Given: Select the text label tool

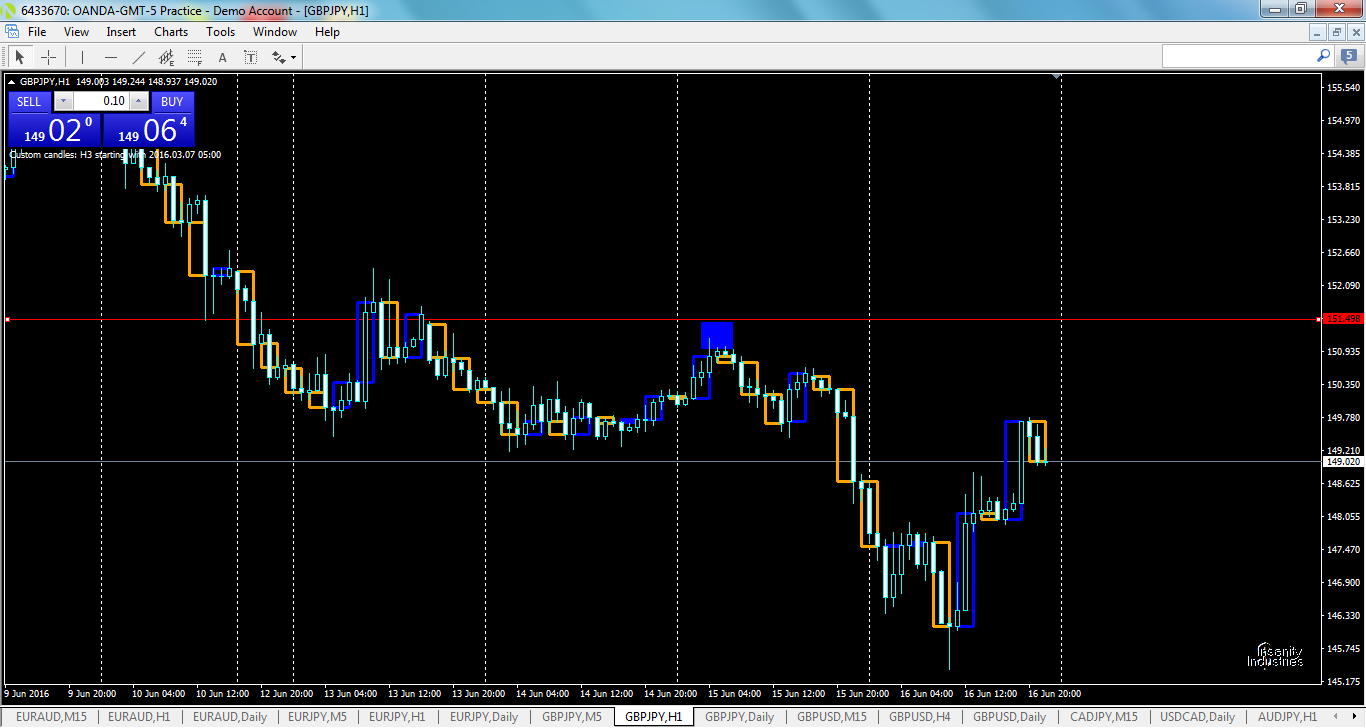Looking at the screenshot, I should tap(250, 56).
